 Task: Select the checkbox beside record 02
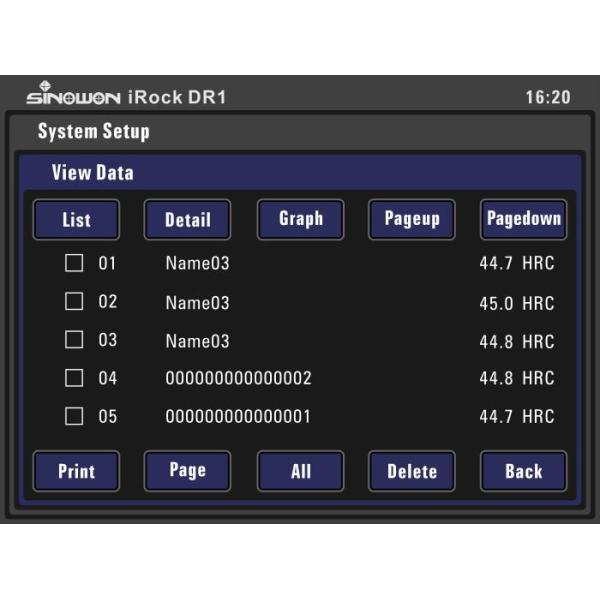click(x=74, y=302)
